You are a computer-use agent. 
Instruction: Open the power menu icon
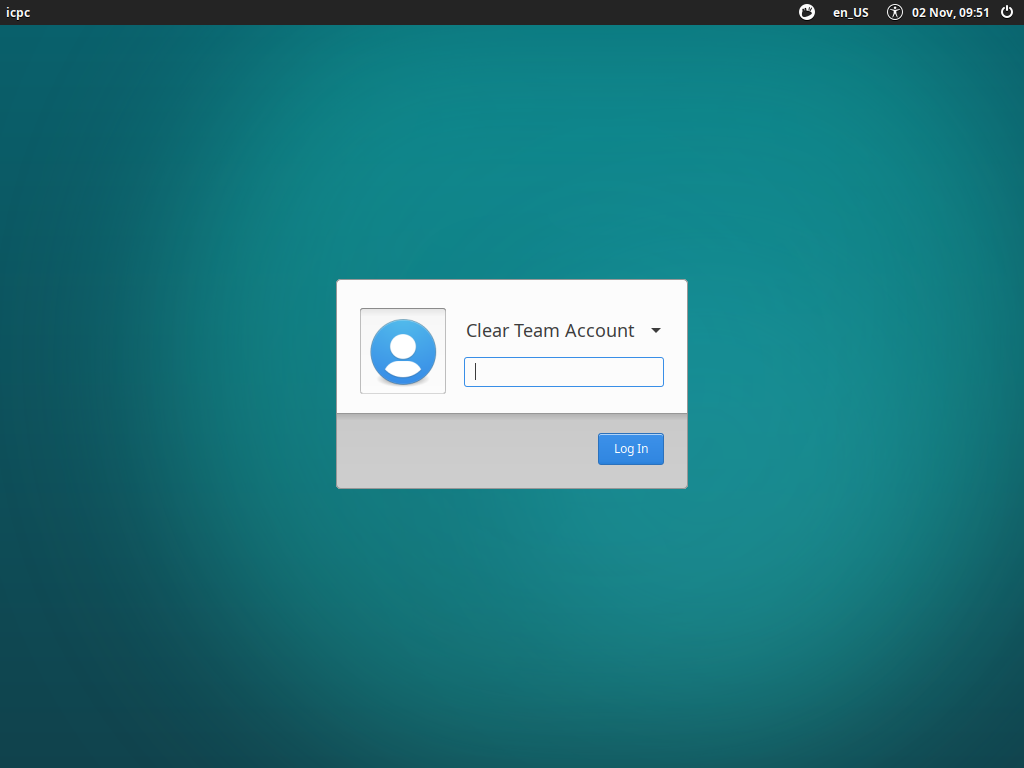(1007, 12)
